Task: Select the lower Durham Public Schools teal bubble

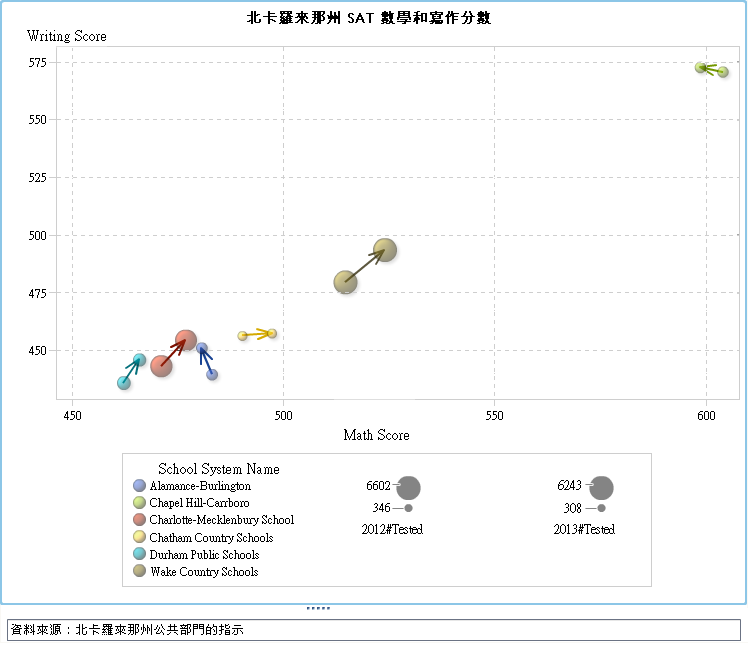Action: 124,383
